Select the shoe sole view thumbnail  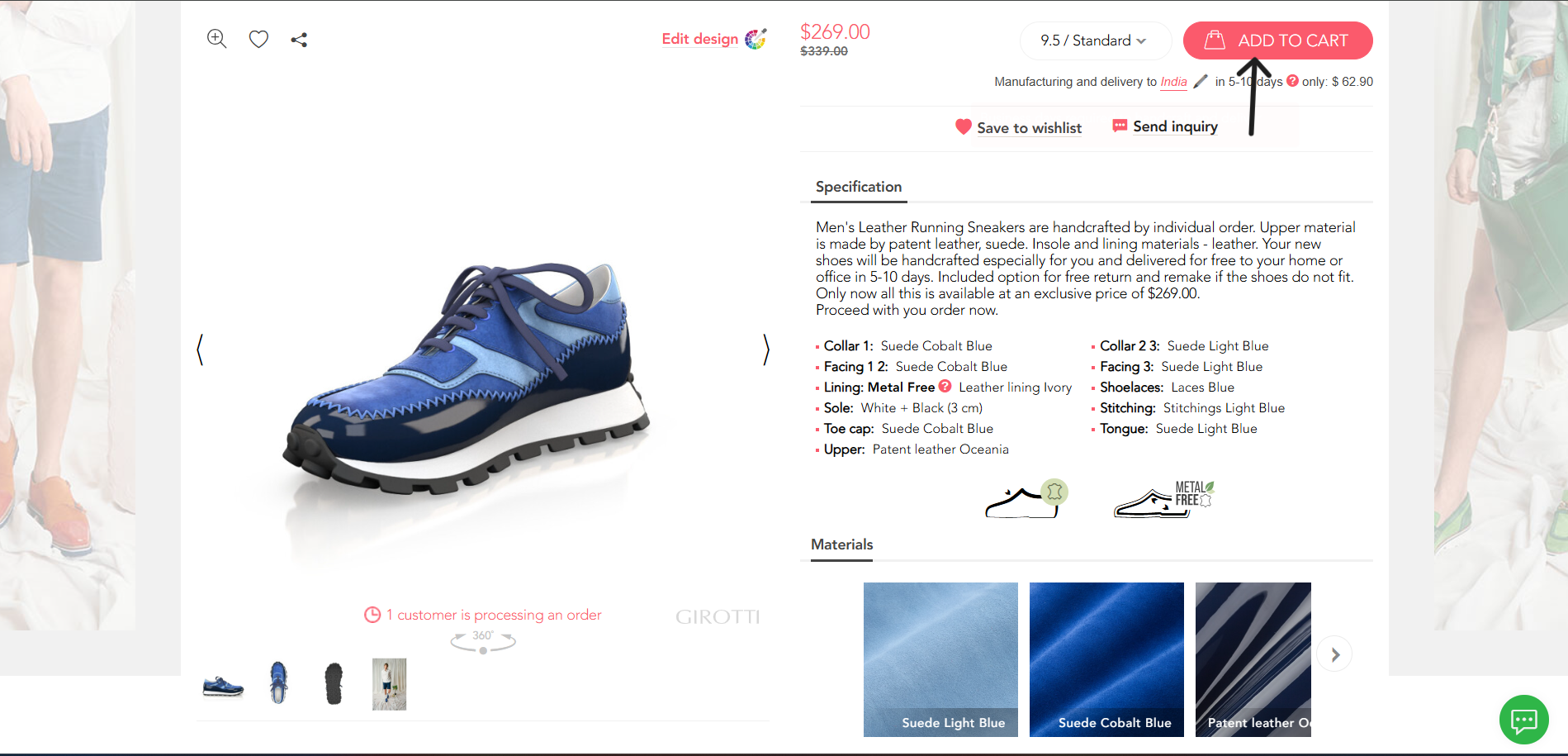tap(334, 684)
